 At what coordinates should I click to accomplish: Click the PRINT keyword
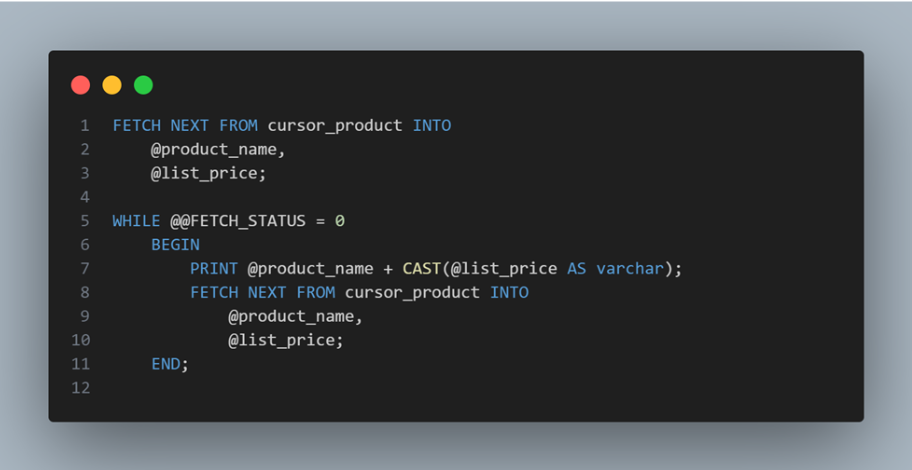click(x=213, y=268)
